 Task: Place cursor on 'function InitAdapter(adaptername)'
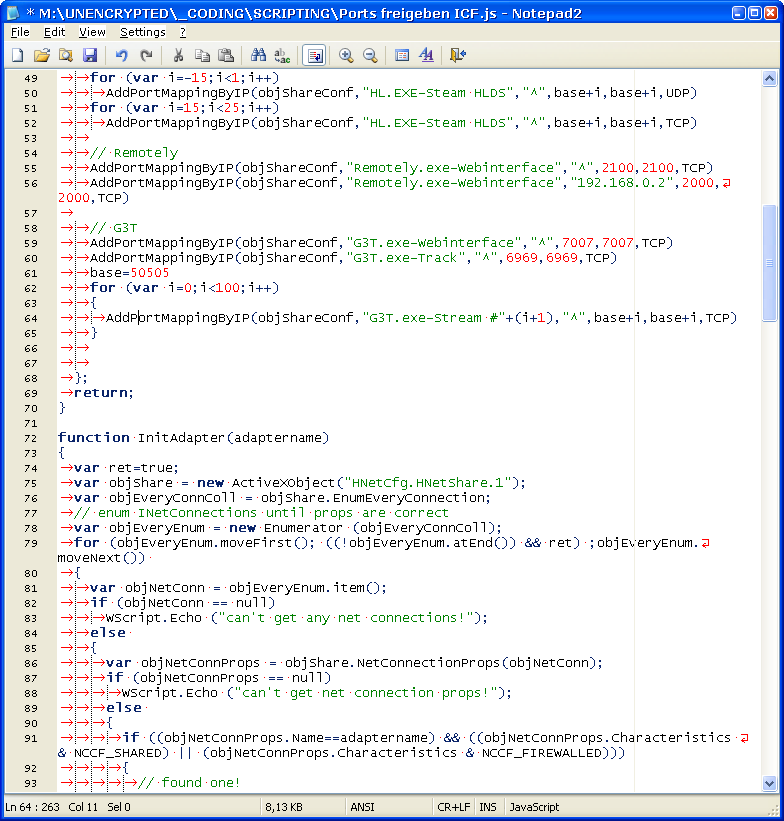pos(193,438)
